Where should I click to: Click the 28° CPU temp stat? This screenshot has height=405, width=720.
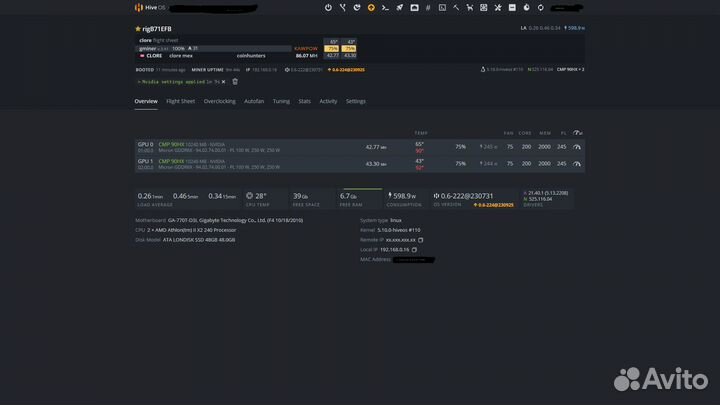[x=257, y=198]
